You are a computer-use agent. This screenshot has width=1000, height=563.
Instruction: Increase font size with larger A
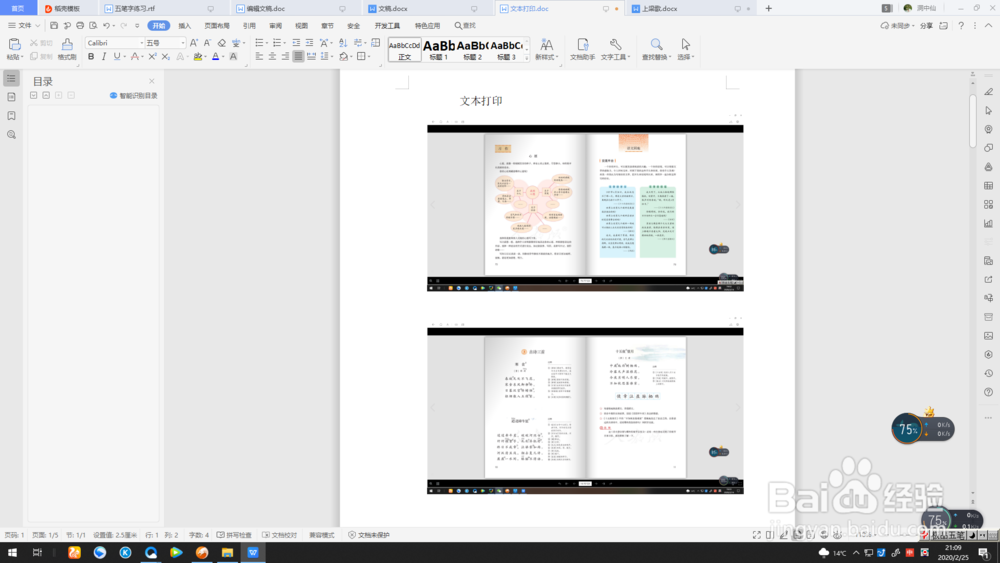[x=194, y=43]
